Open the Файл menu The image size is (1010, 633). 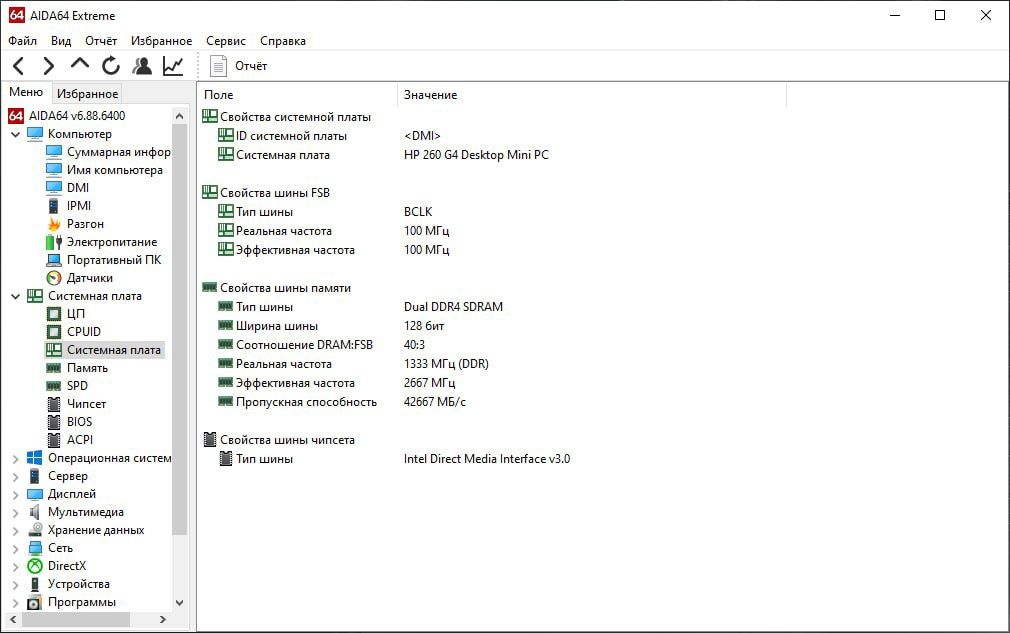(x=23, y=41)
